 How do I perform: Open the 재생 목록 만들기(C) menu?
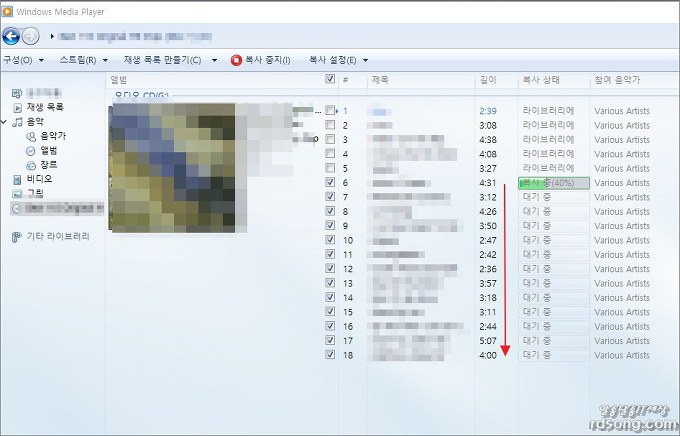click(162, 60)
